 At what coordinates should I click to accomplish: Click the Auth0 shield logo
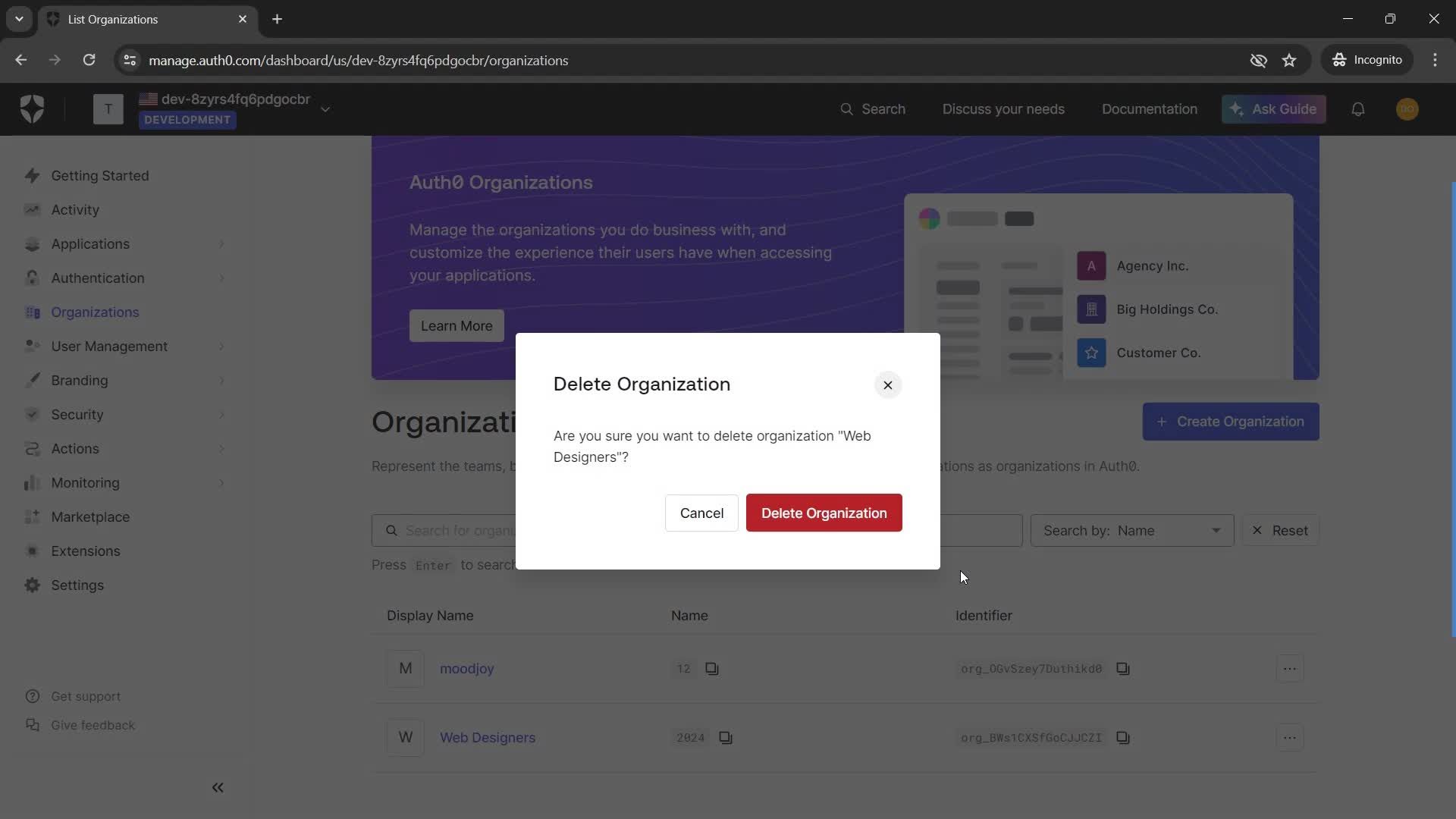[x=32, y=109]
